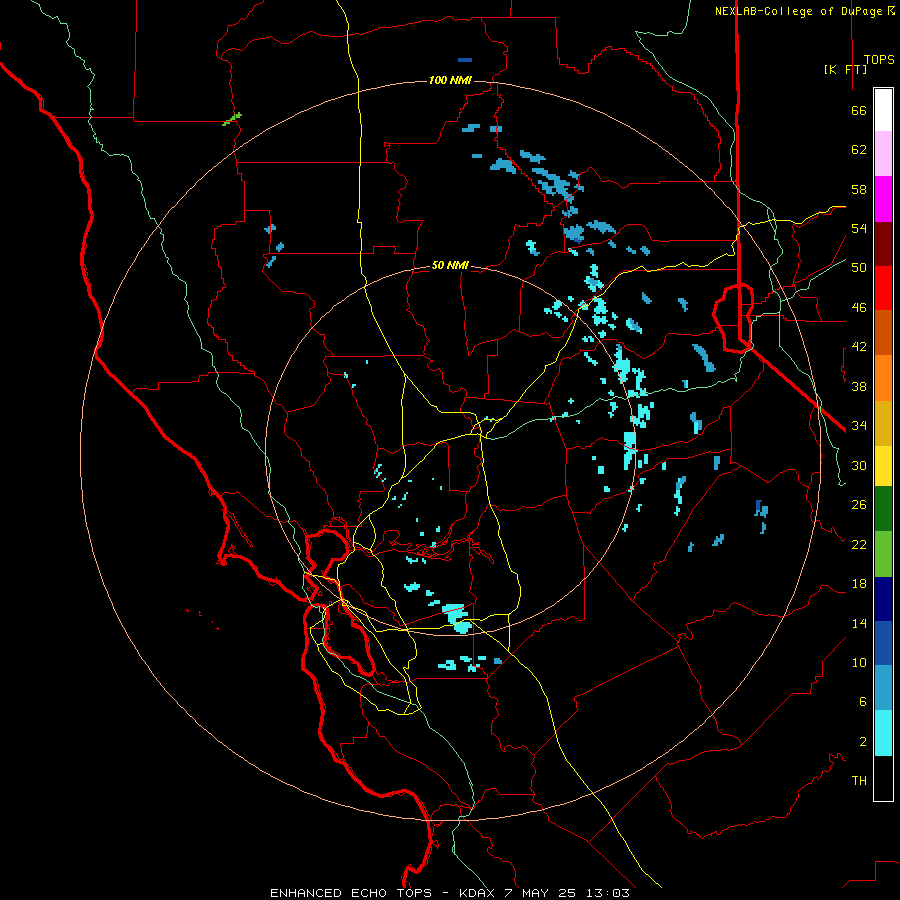This screenshot has width=900, height=900.
Task: Click legend value 30
Action: [859, 465]
